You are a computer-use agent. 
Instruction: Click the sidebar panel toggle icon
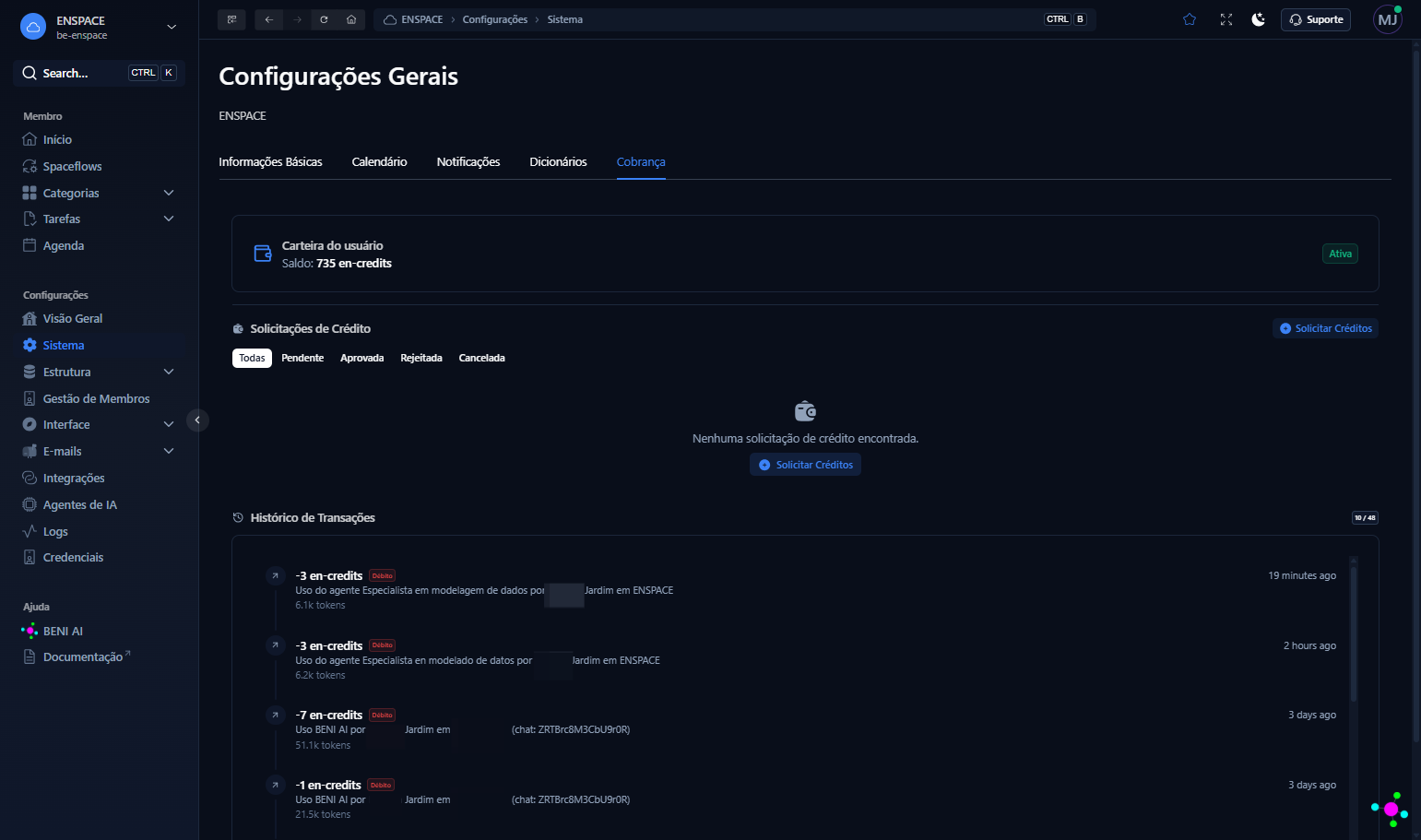(231, 19)
